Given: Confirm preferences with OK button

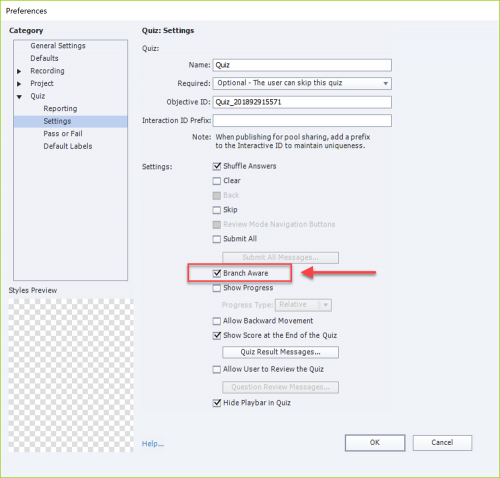Looking at the screenshot, I should tap(375, 443).
